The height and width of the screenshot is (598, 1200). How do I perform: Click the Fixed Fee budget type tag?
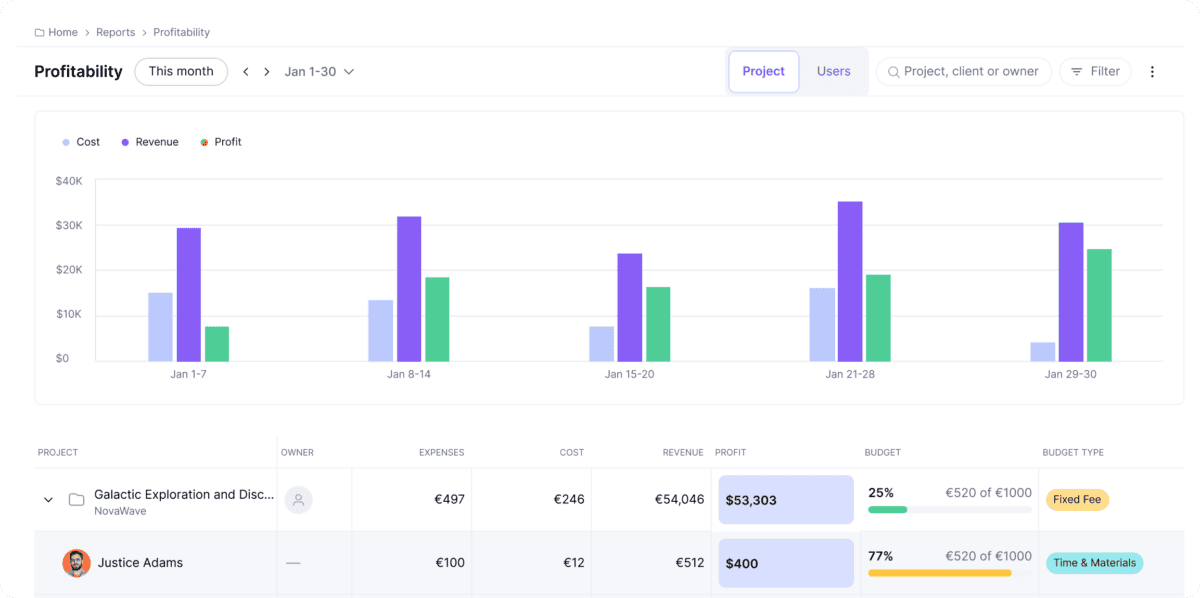click(1077, 499)
